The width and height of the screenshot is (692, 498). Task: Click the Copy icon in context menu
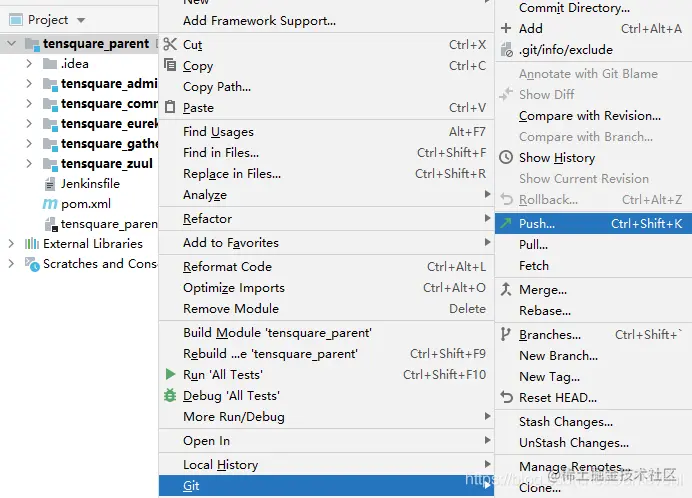point(170,65)
